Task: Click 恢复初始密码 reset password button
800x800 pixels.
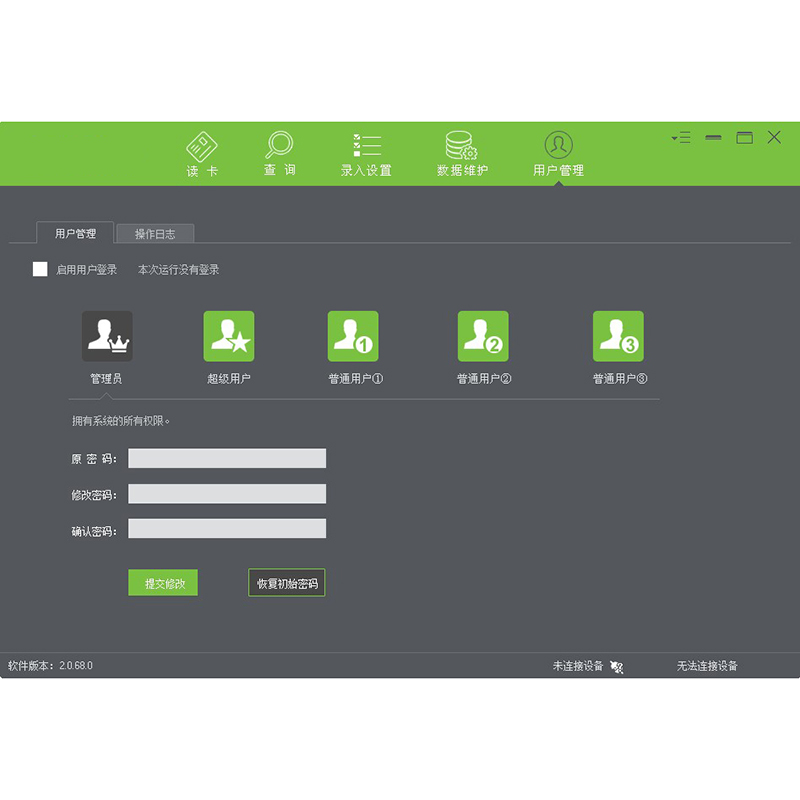Action: 287,583
